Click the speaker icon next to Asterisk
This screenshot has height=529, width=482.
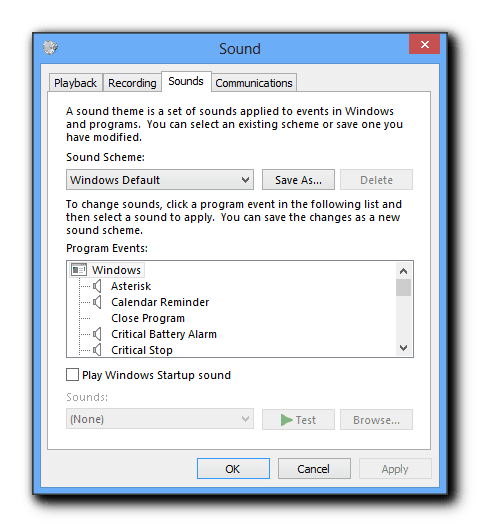(x=97, y=286)
